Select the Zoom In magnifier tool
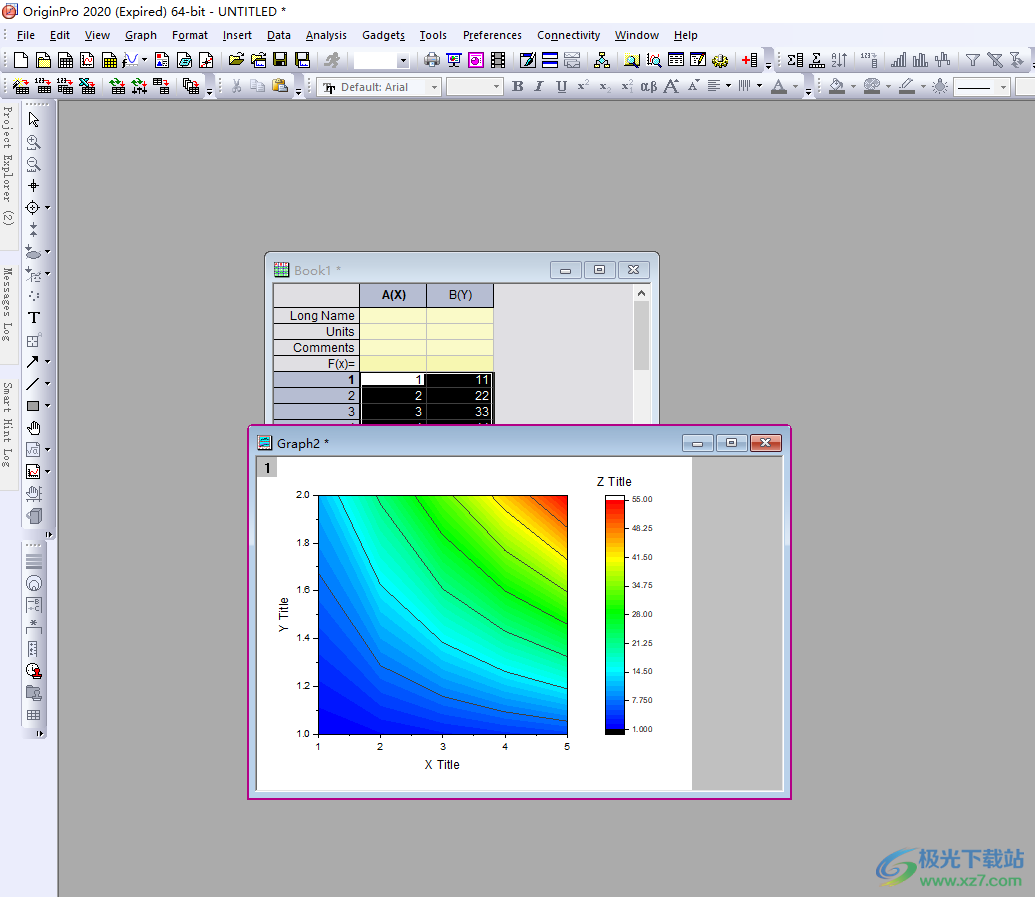This screenshot has height=897, width=1035. point(34,142)
